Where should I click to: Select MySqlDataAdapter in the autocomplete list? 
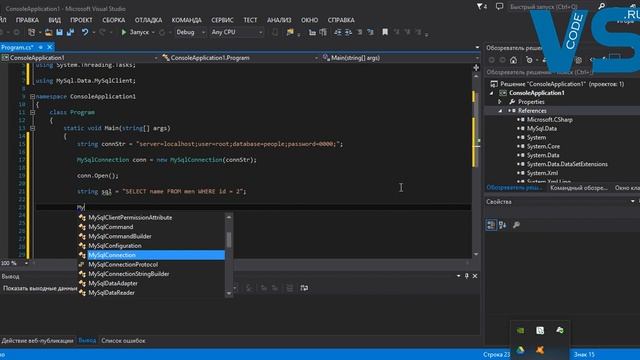pyautogui.click(x=151, y=283)
